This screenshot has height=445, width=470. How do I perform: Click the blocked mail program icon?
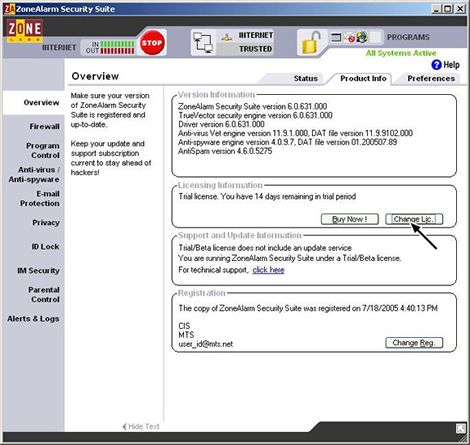pos(349,37)
